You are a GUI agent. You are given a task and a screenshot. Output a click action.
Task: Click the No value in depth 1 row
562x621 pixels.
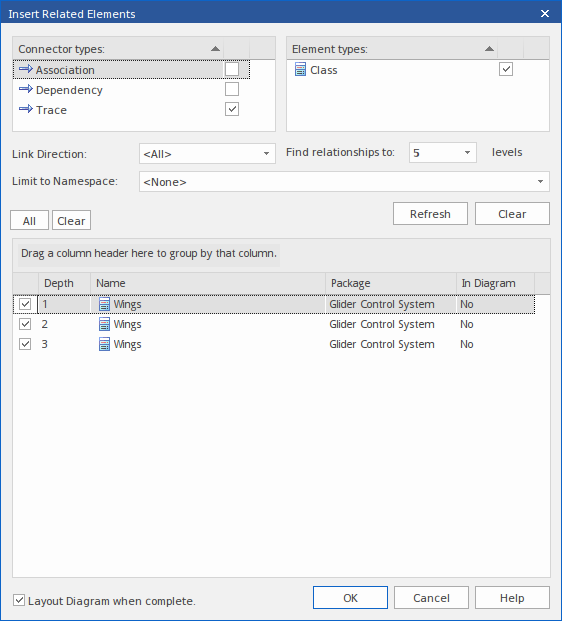[x=467, y=304]
